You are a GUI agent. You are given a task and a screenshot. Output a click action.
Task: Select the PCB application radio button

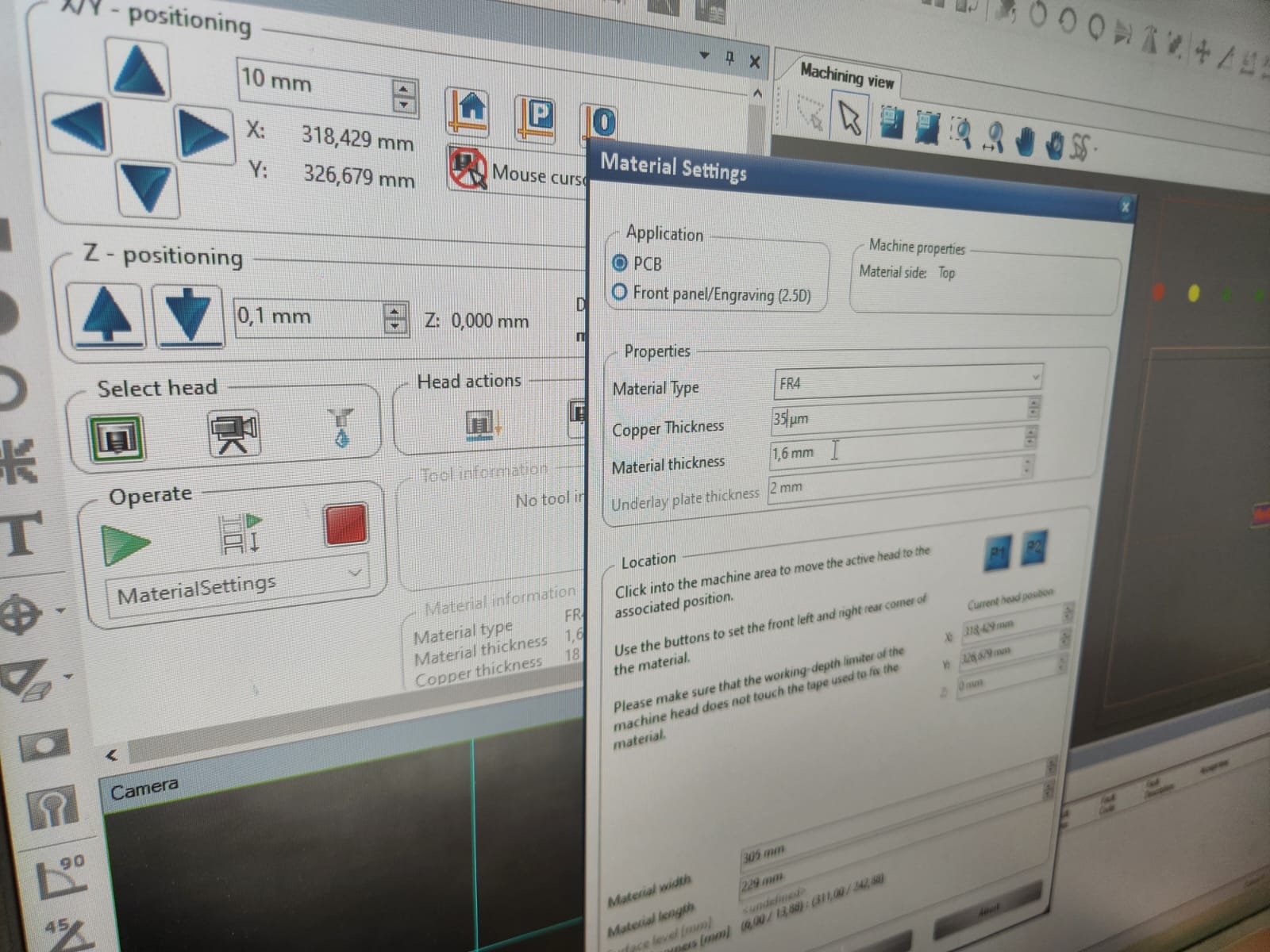pos(619,263)
